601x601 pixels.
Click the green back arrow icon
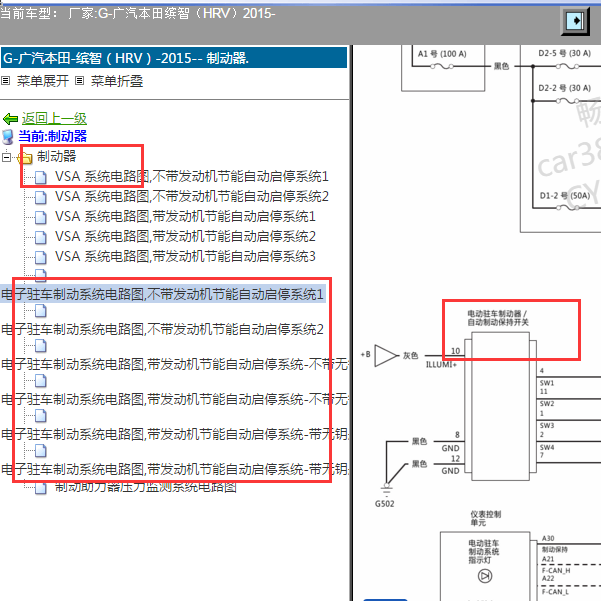click(10, 119)
